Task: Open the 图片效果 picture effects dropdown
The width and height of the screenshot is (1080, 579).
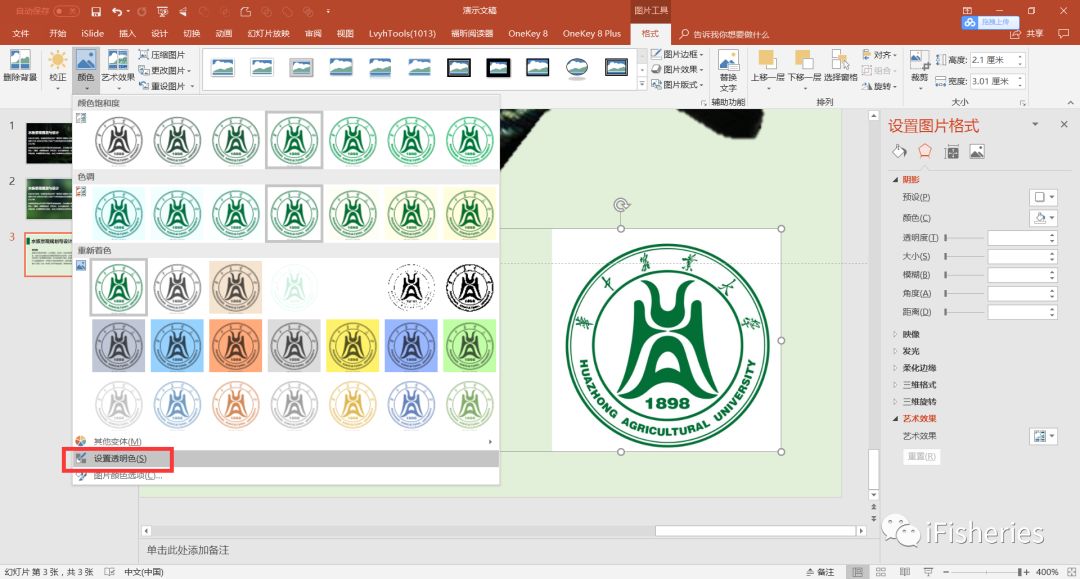Action: 677,69
